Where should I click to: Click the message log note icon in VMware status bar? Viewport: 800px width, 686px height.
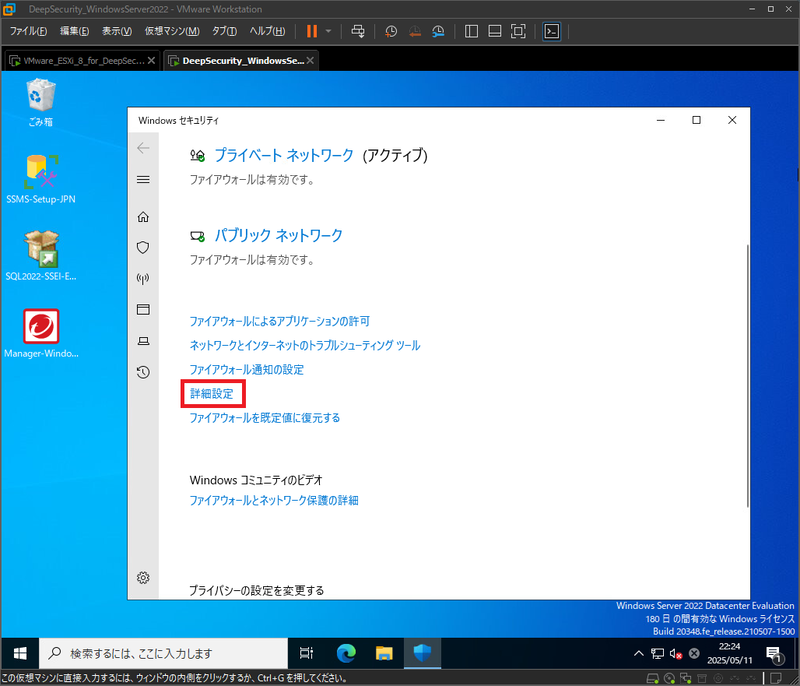pos(776,678)
